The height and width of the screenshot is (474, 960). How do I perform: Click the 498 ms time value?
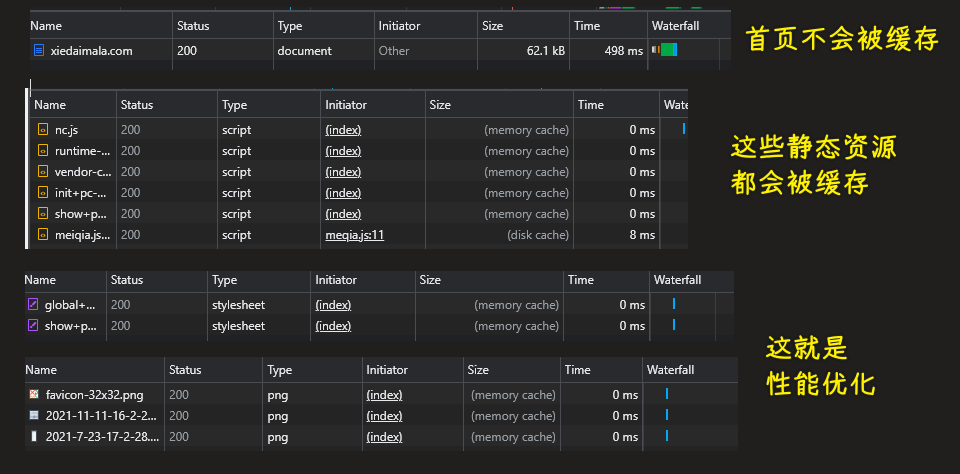pyautogui.click(x=624, y=51)
